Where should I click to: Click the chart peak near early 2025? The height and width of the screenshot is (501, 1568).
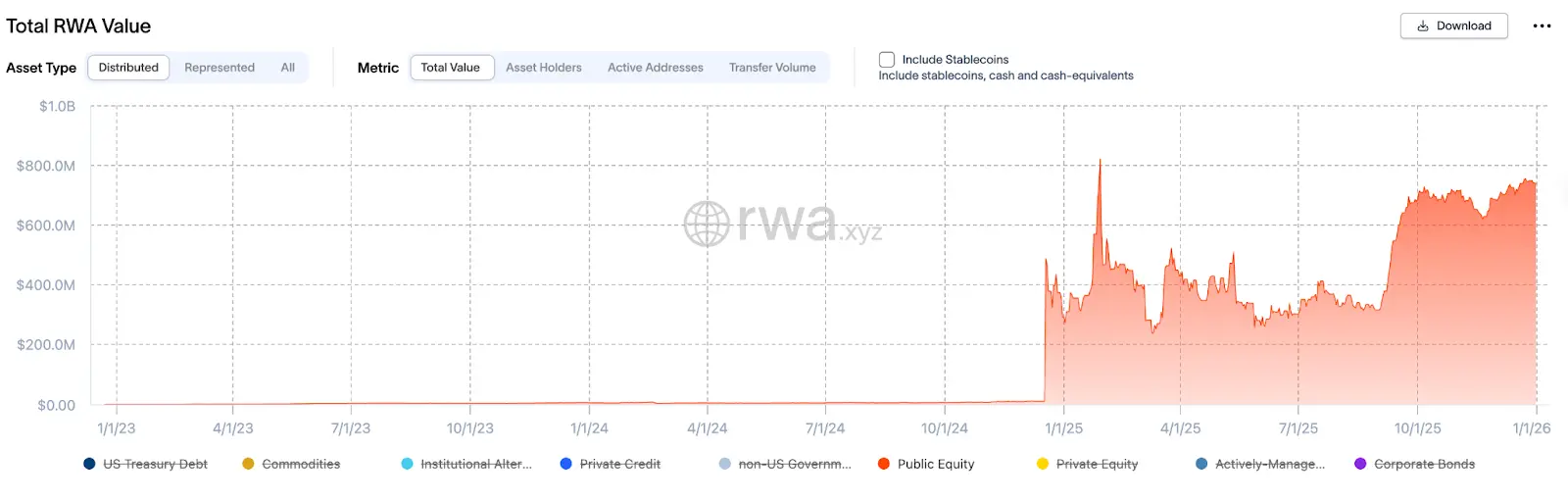(x=1100, y=161)
